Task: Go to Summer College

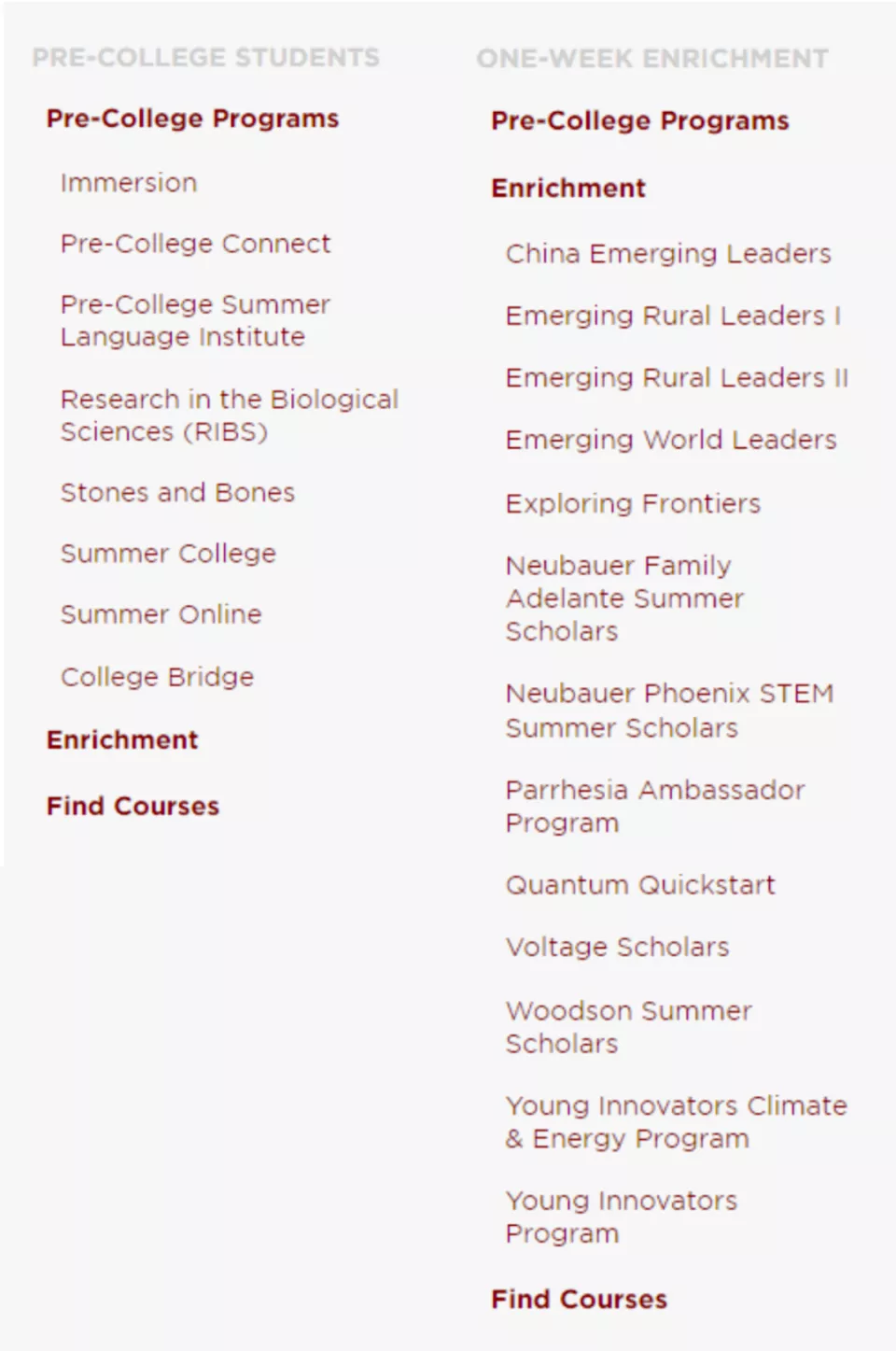Action: [168, 554]
